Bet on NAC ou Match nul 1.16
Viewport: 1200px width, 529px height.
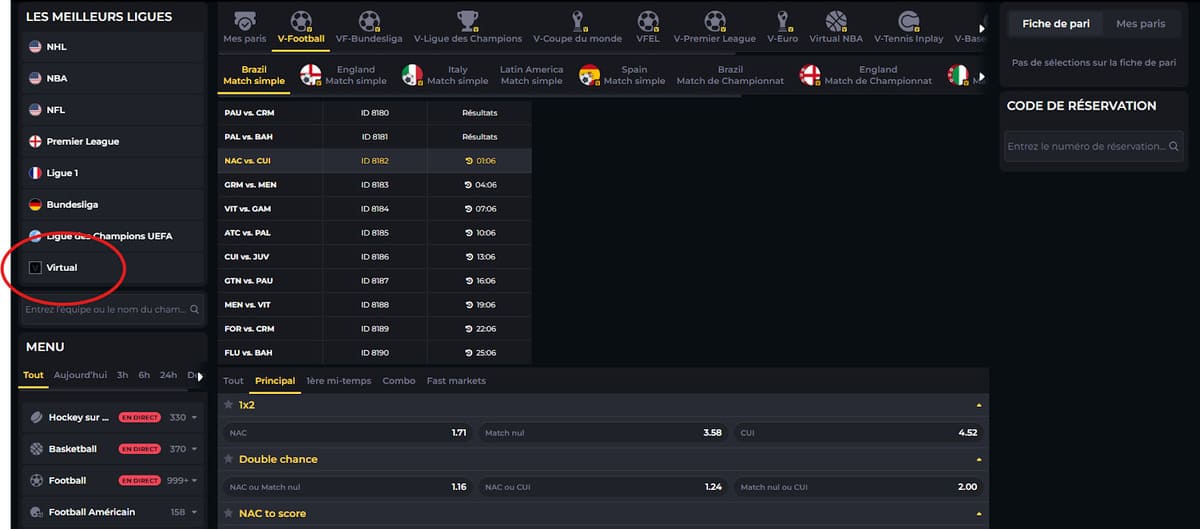348,487
